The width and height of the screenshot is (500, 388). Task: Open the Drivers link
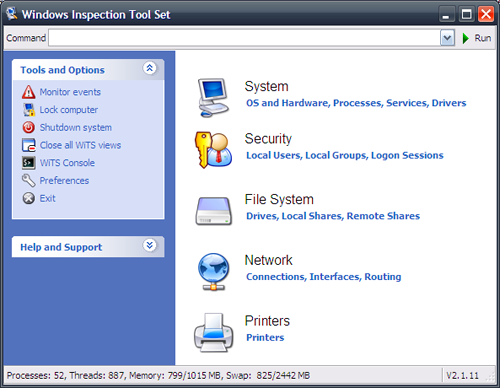click(x=449, y=103)
